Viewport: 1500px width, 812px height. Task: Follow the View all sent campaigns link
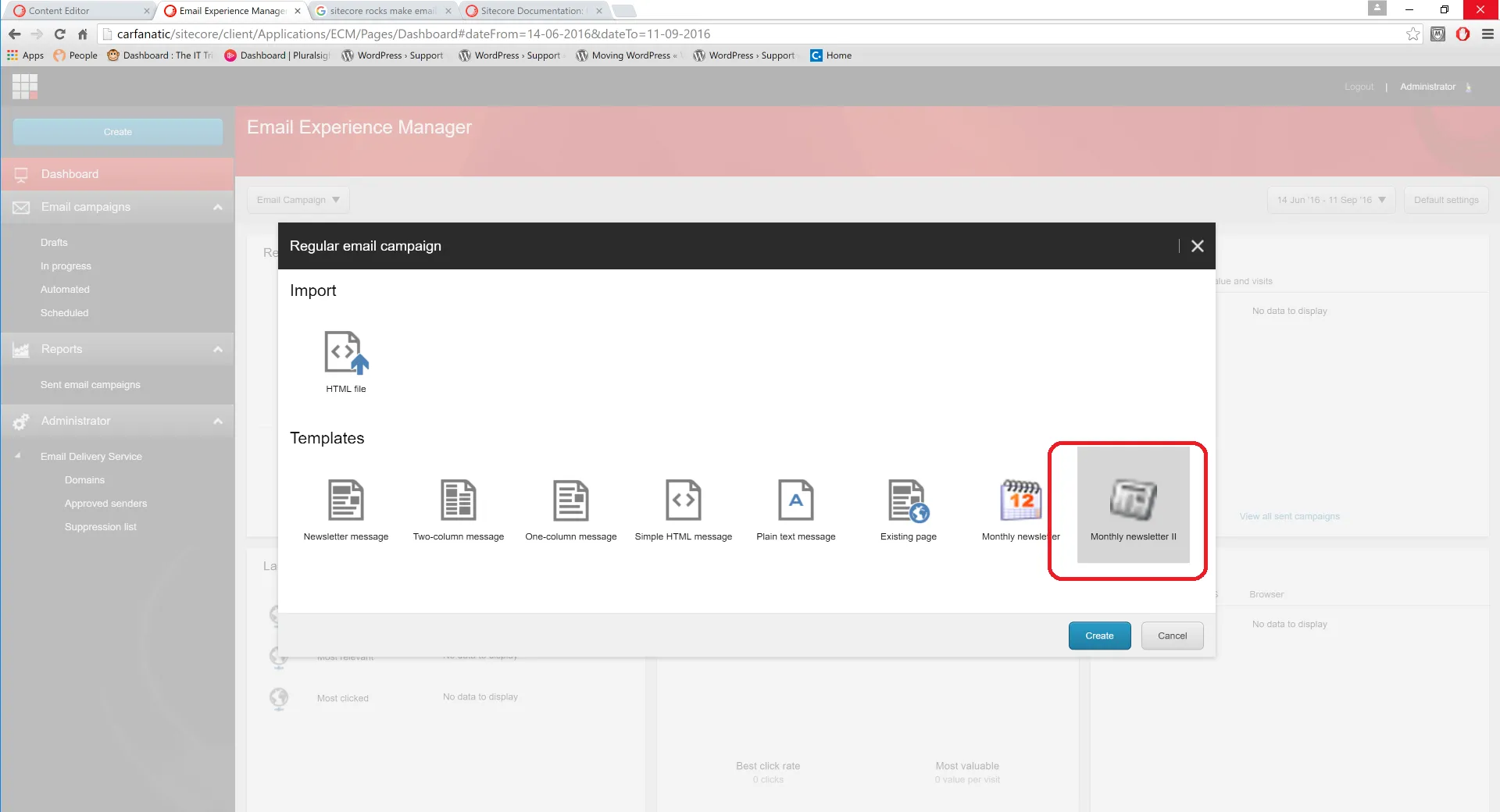pos(1289,516)
